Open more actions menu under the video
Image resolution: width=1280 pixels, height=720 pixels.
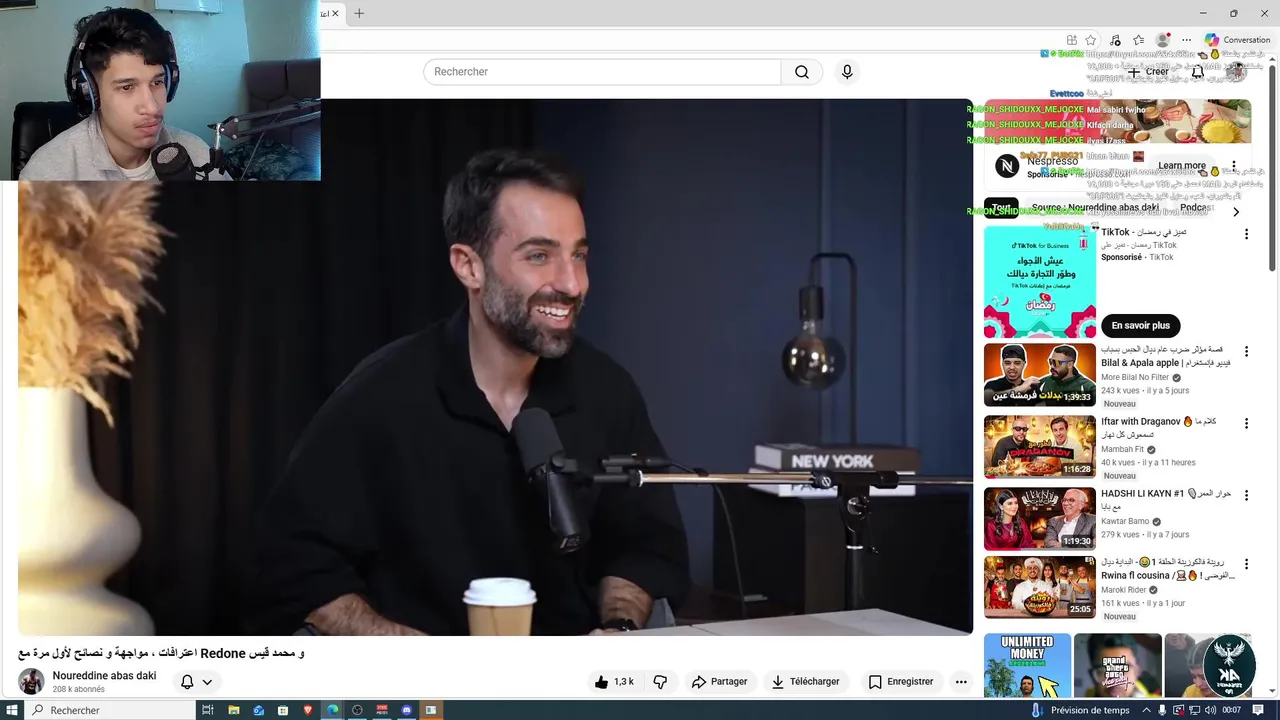[x=961, y=682]
